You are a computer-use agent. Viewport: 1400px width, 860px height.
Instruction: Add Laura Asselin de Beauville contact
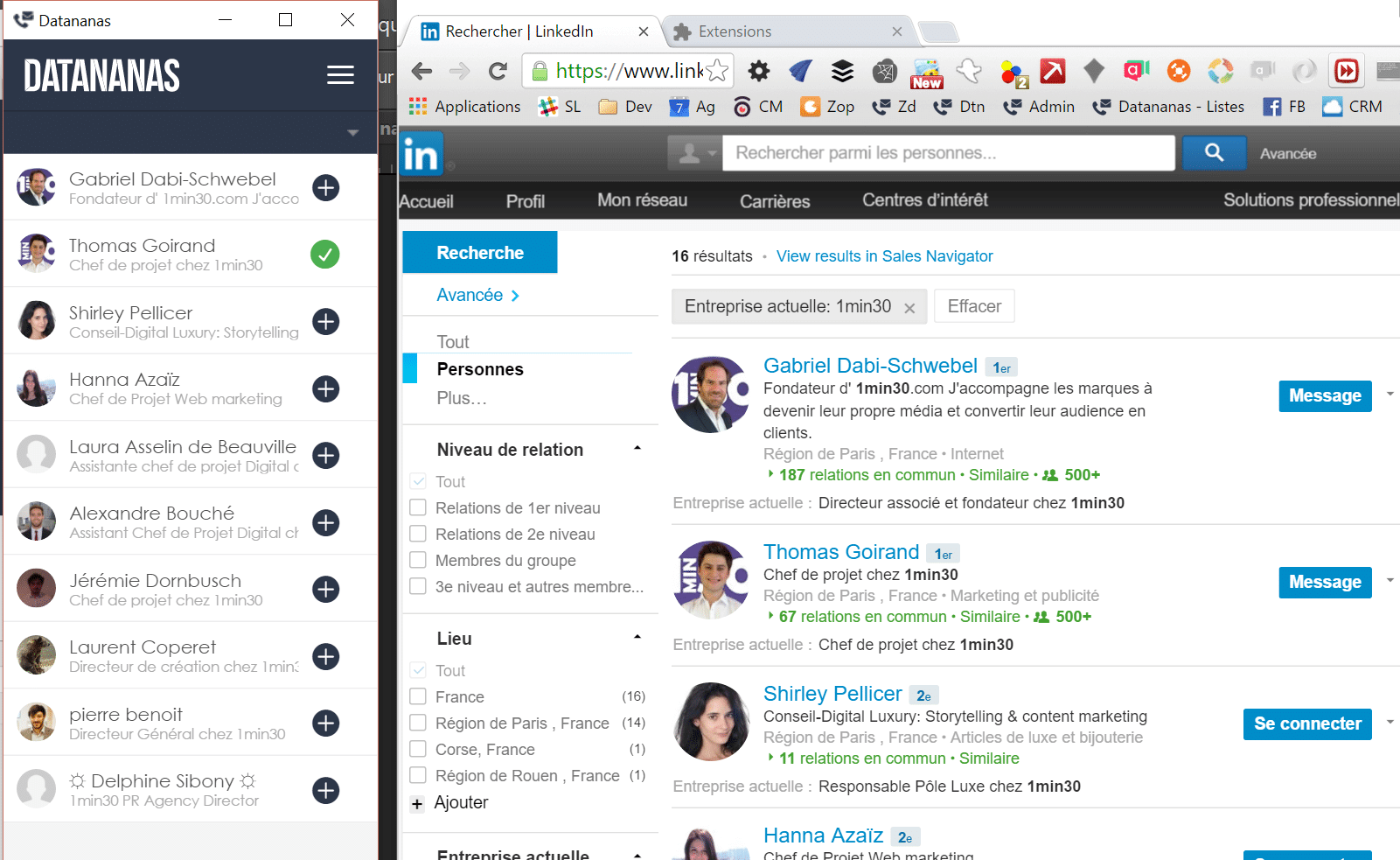tap(326, 455)
